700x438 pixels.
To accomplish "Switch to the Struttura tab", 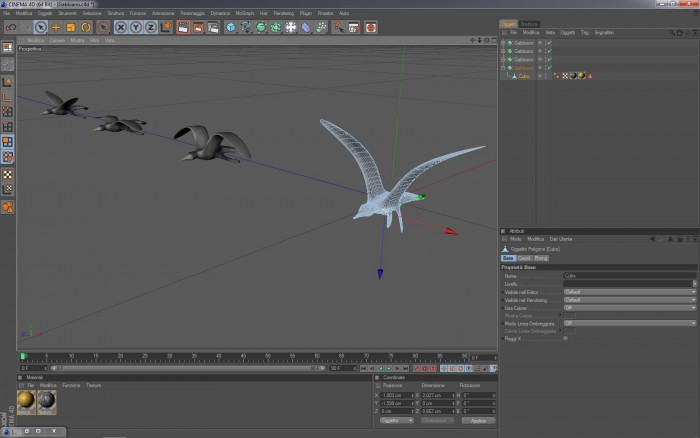I will click(x=529, y=24).
